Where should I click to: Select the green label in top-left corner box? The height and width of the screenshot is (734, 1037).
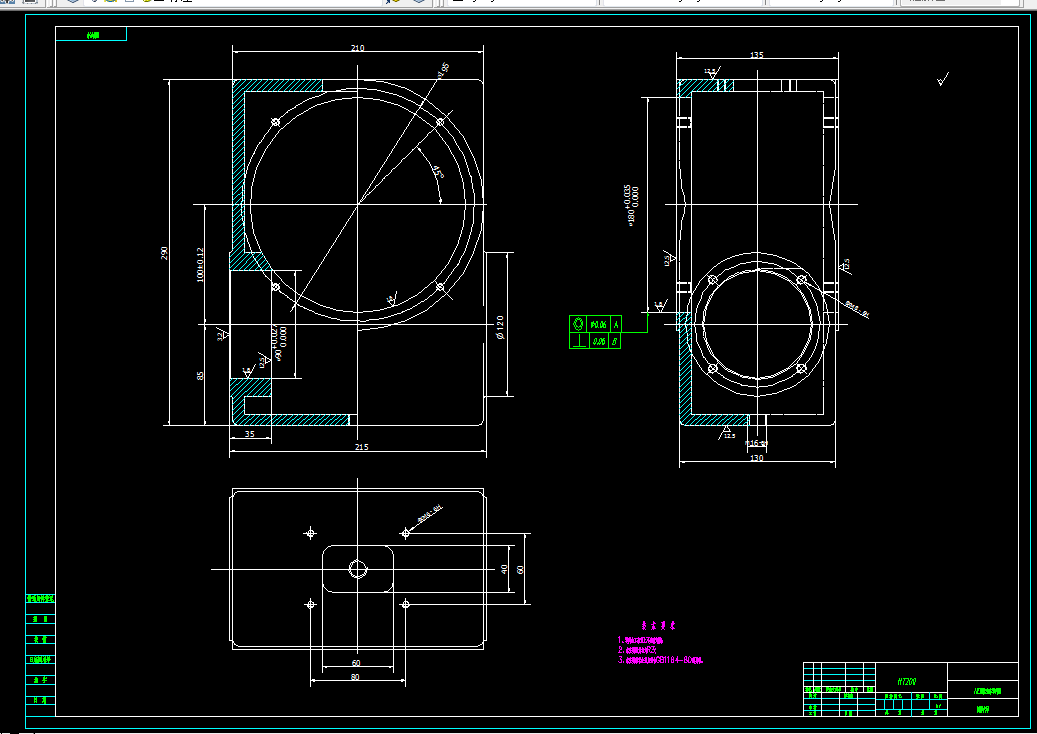tap(92, 35)
